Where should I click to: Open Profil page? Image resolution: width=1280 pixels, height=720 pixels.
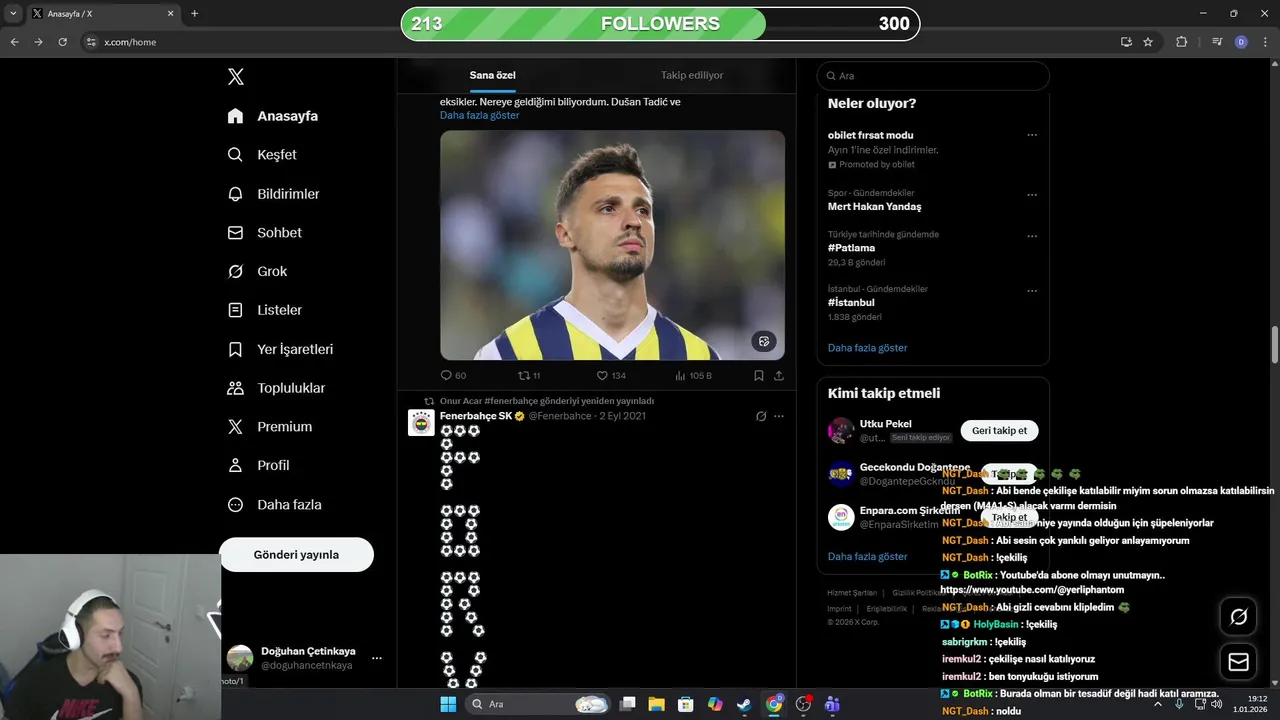point(258,465)
